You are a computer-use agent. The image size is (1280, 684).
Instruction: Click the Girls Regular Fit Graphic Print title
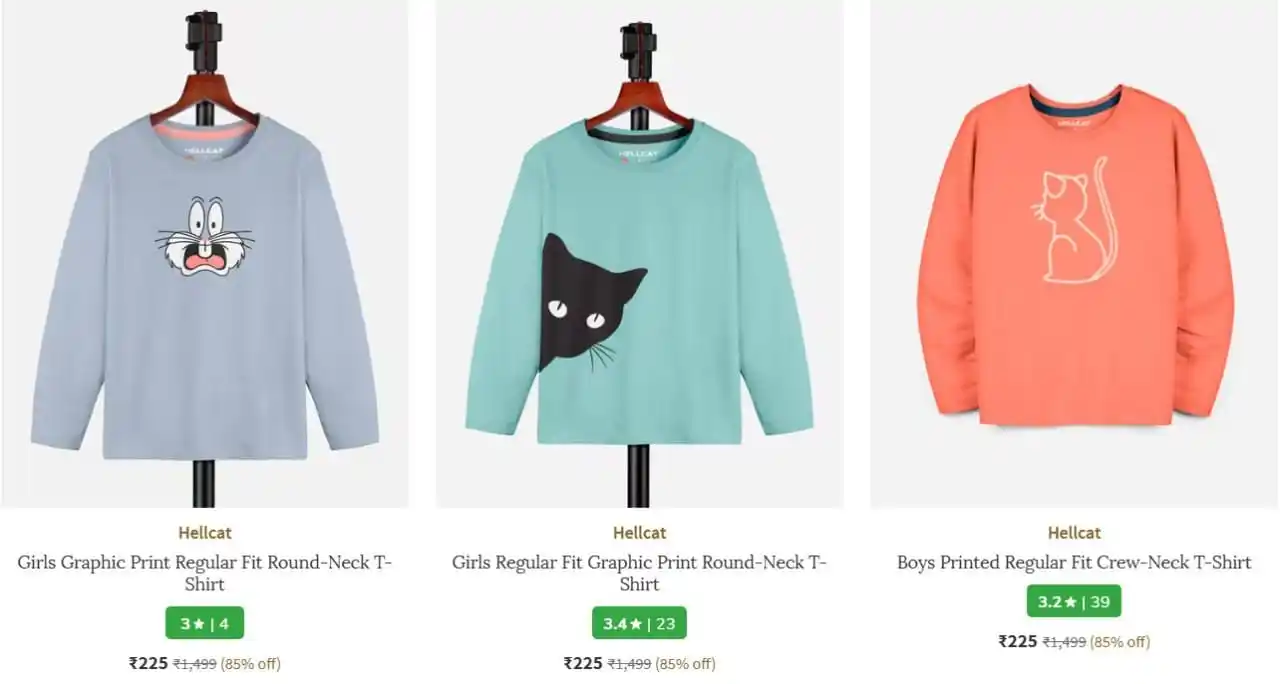point(639,572)
